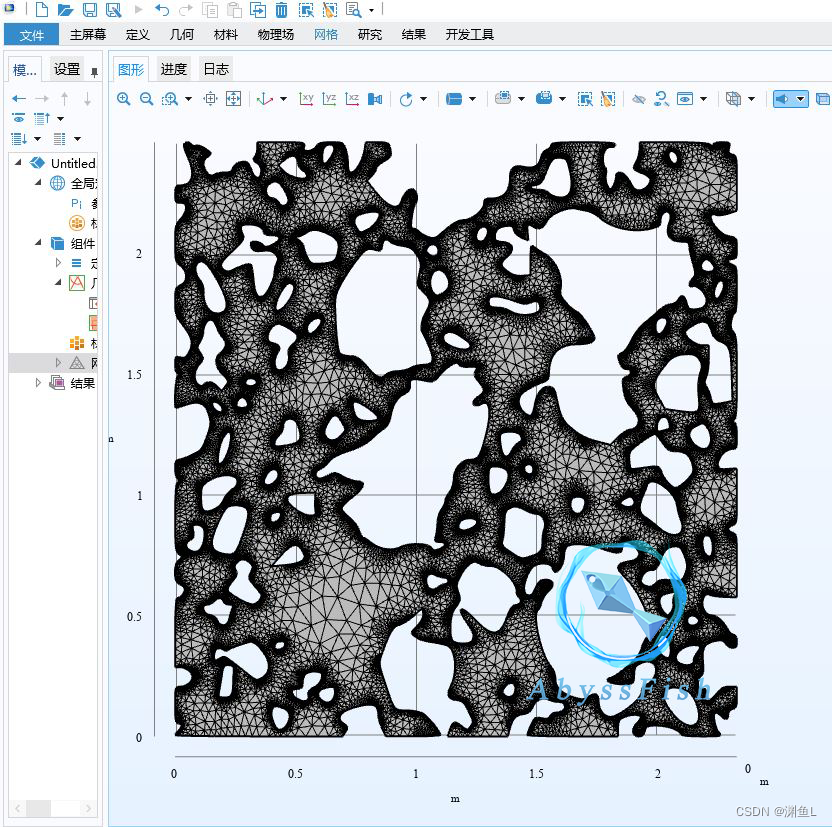Undo the last action
This screenshot has height=827, width=832.
162,10
